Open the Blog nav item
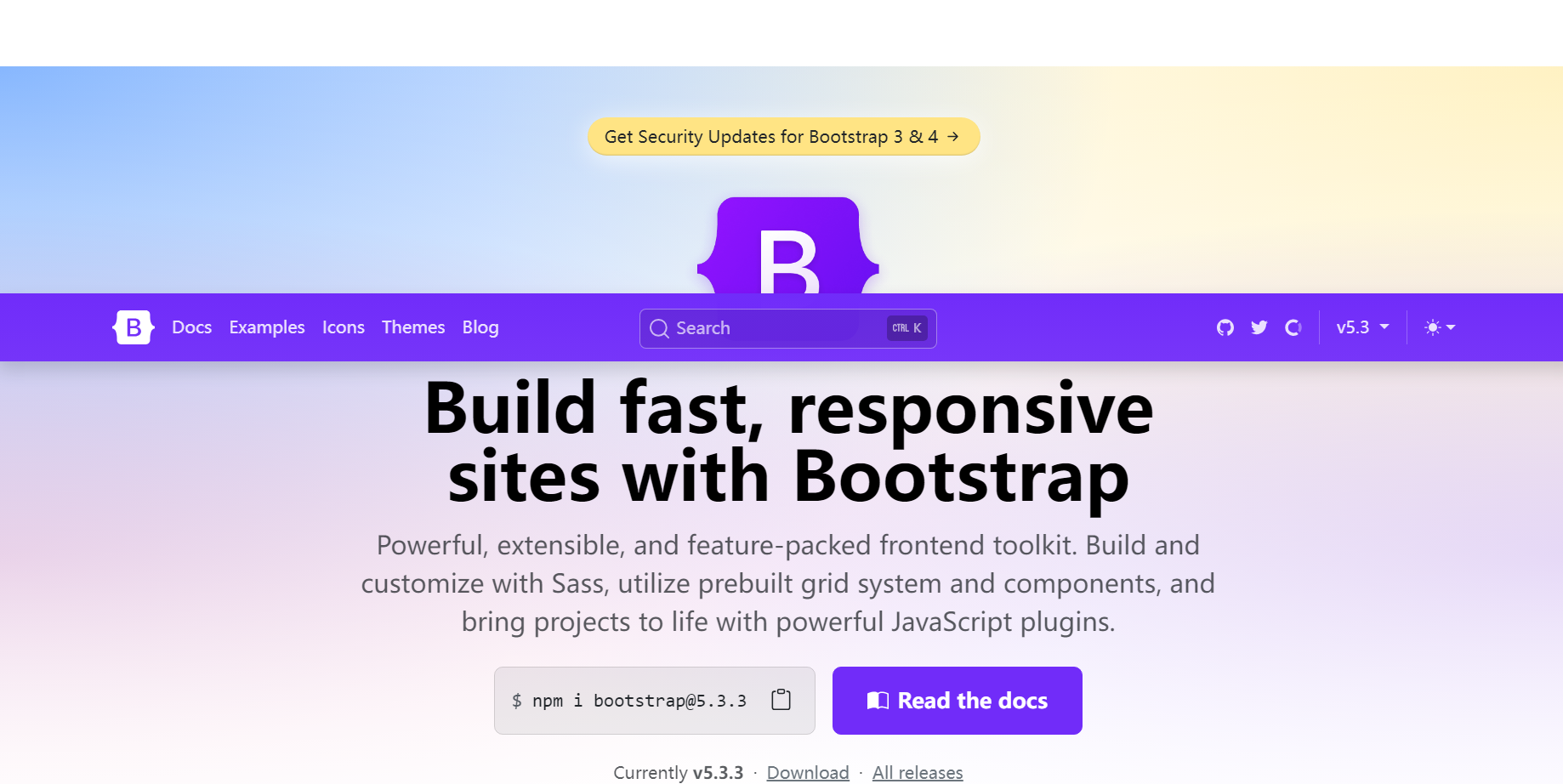 480,327
